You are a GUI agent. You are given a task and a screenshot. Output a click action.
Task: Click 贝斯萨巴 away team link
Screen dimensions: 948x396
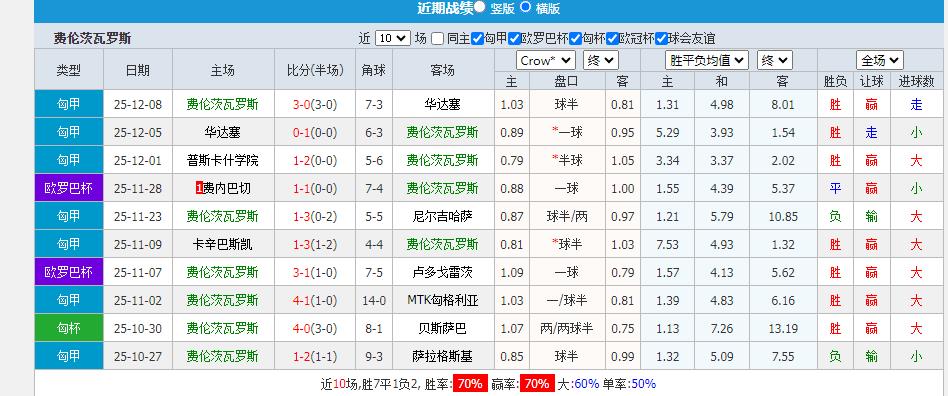pos(443,328)
